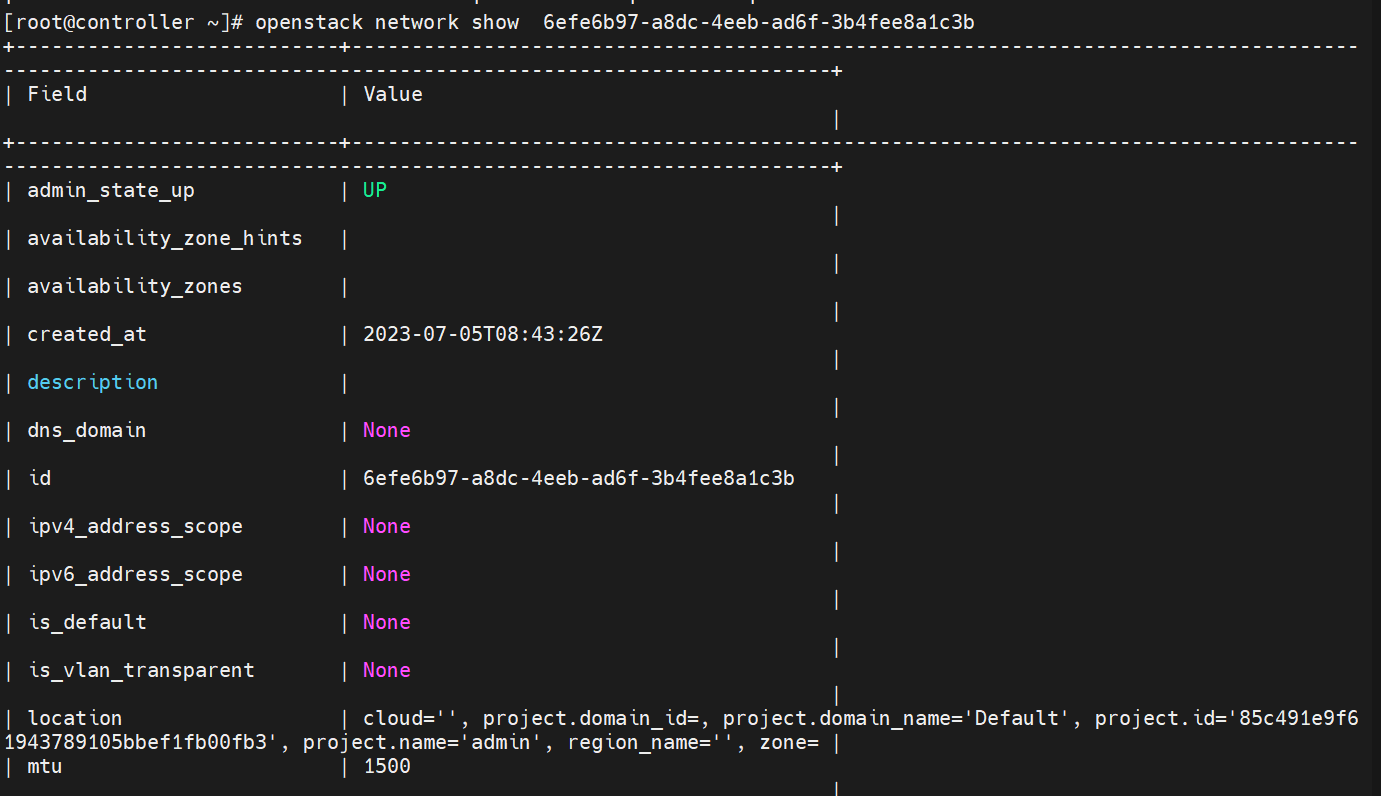Click the dns_domain field name
1381x796 pixels.
click(x=87, y=430)
